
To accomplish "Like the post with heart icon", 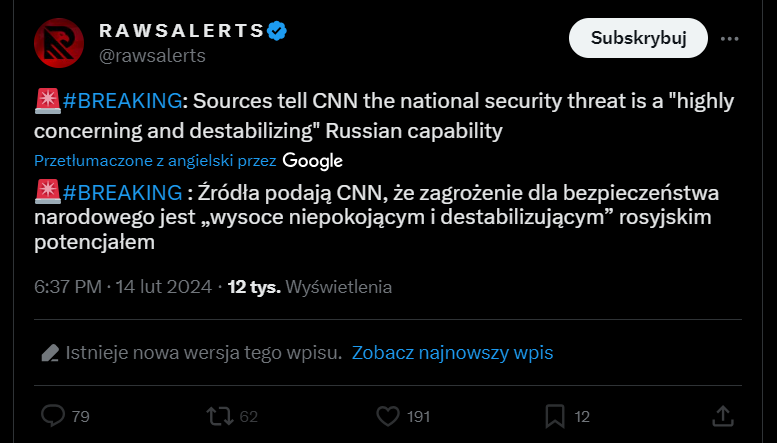I will pyautogui.click(x=388, y=416).
